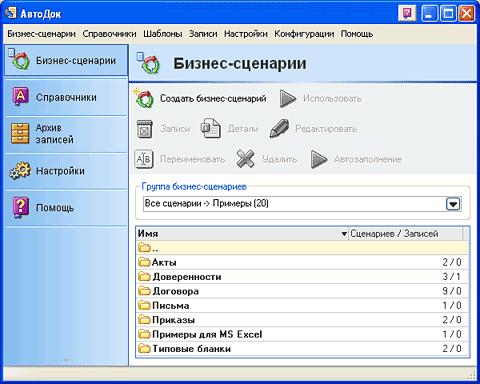Click the Типовые бланки folder icon

(144, 348)
